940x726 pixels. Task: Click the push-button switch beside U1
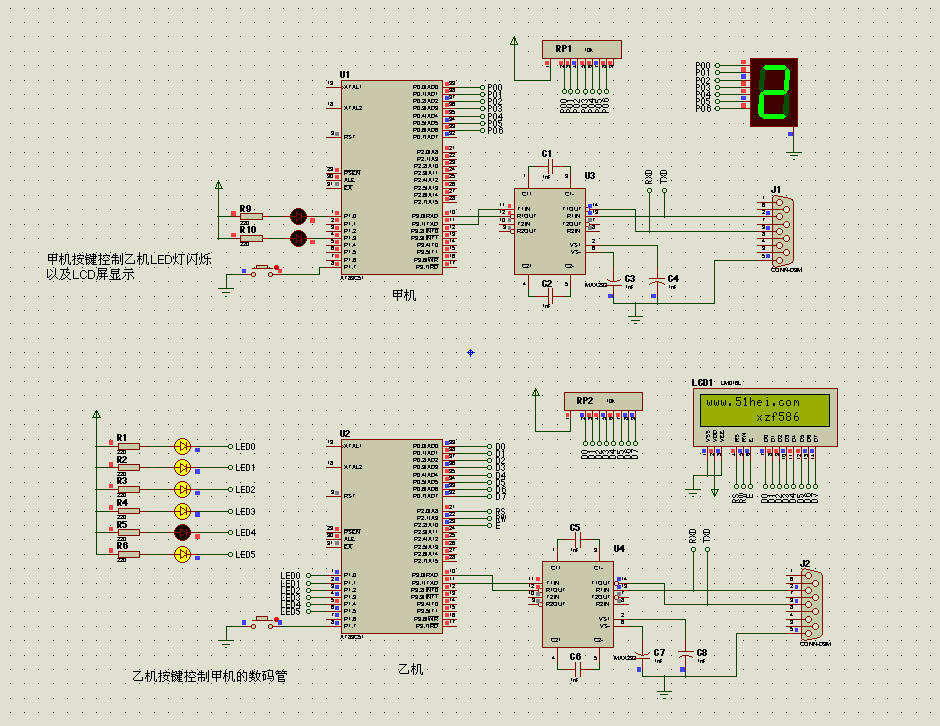coord(262,270)
